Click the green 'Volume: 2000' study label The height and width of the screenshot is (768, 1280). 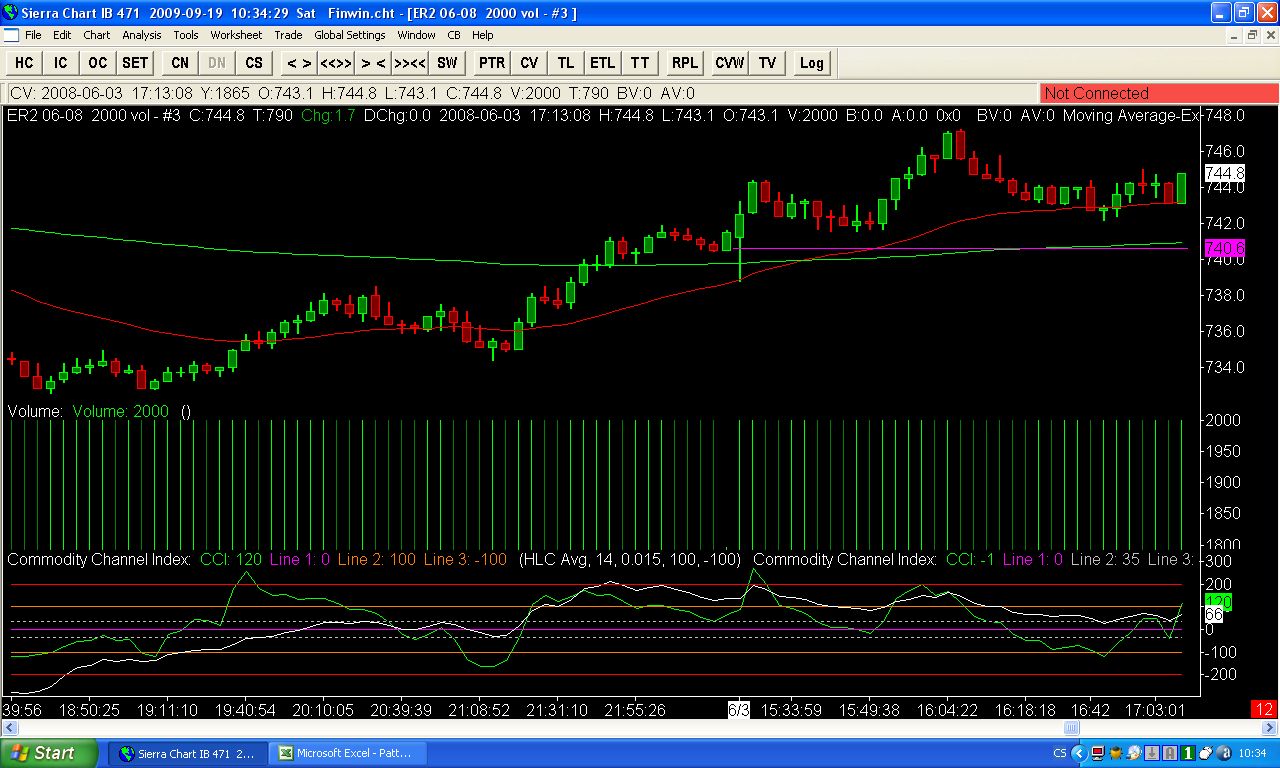click(121, 411)
